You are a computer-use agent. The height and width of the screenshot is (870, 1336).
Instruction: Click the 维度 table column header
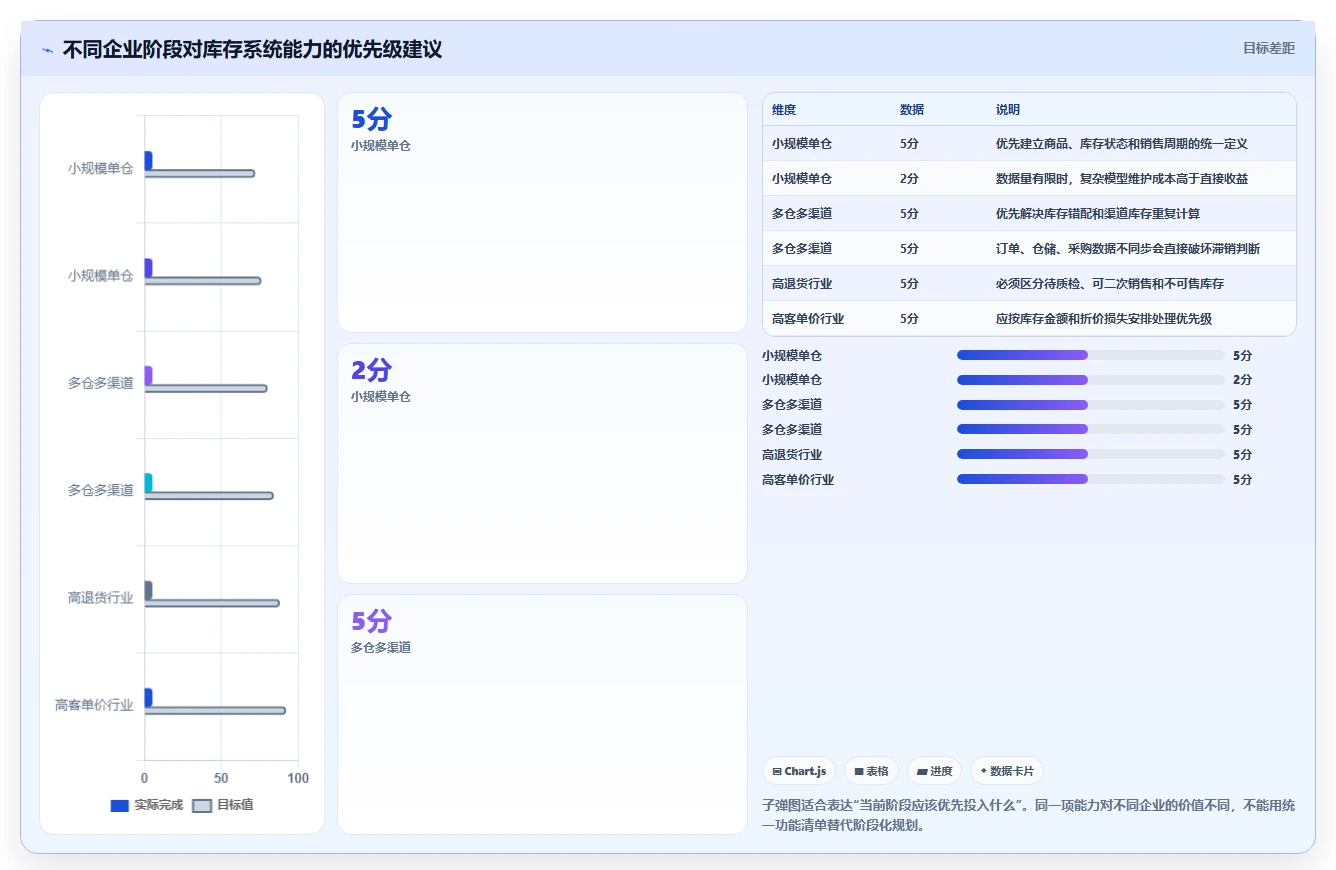(x=784, y=110)
